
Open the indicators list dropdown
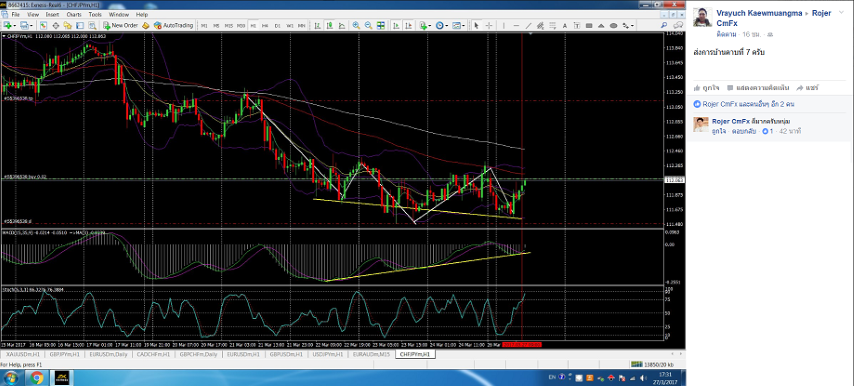(x=430, y=26)
